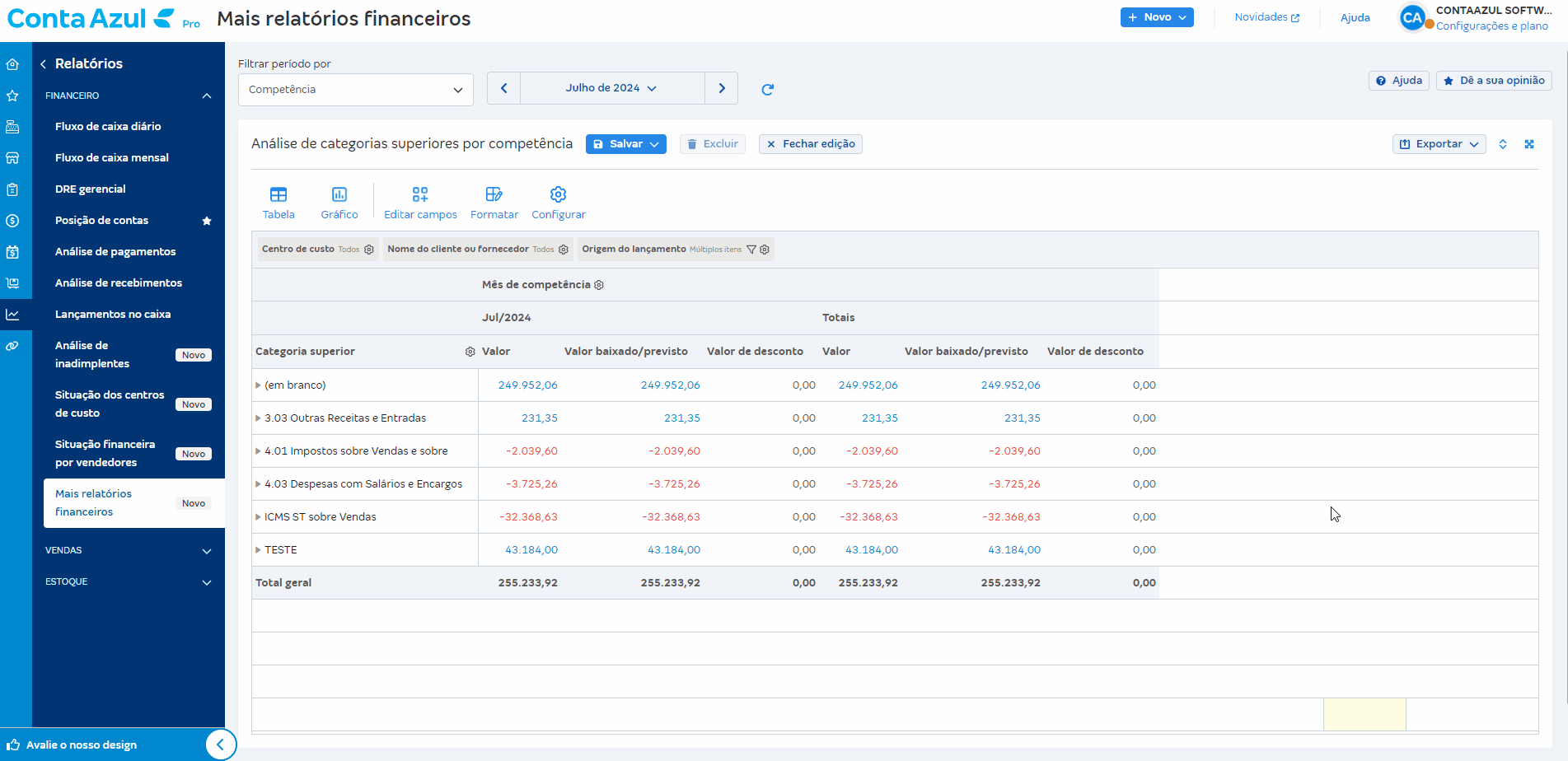Select Análise de recebimentos menu item
This screenshot has width=1568, height=761.
point(119,282)
